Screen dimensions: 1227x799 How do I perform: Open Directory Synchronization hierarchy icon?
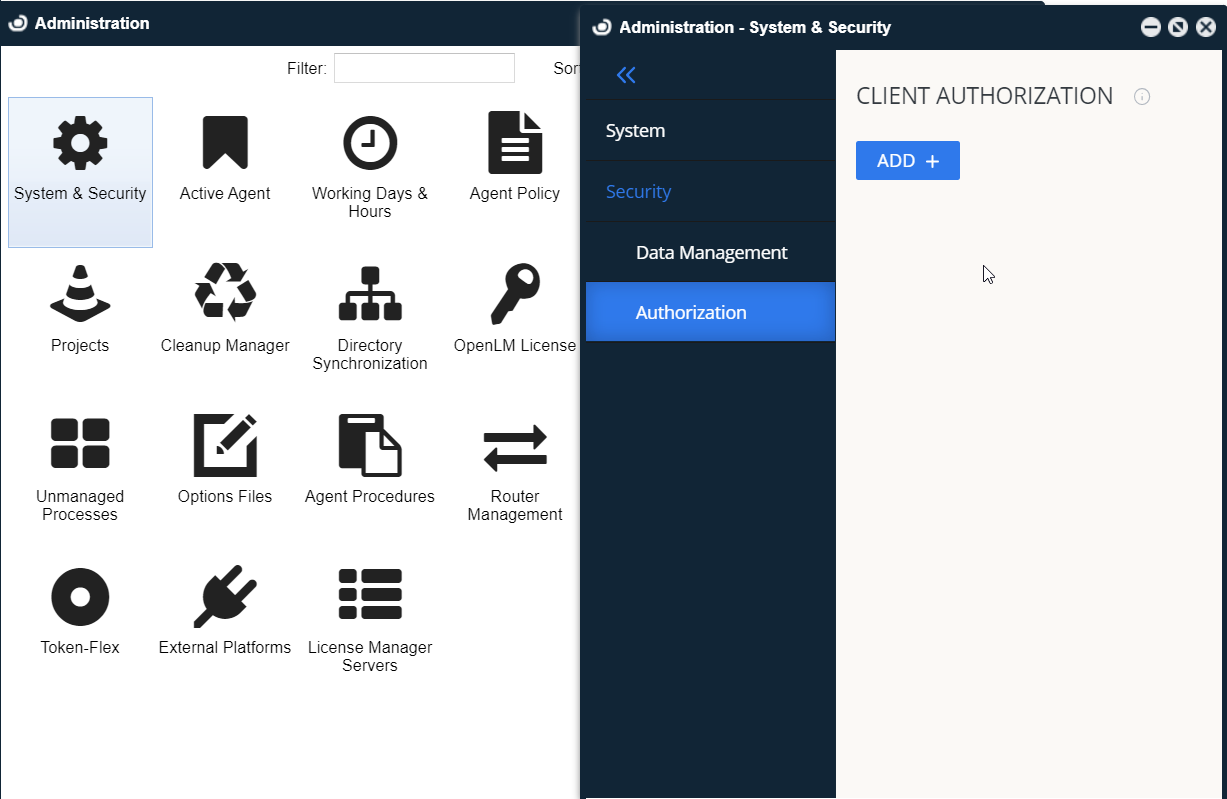pyautogui.click(x=370, y=294)
